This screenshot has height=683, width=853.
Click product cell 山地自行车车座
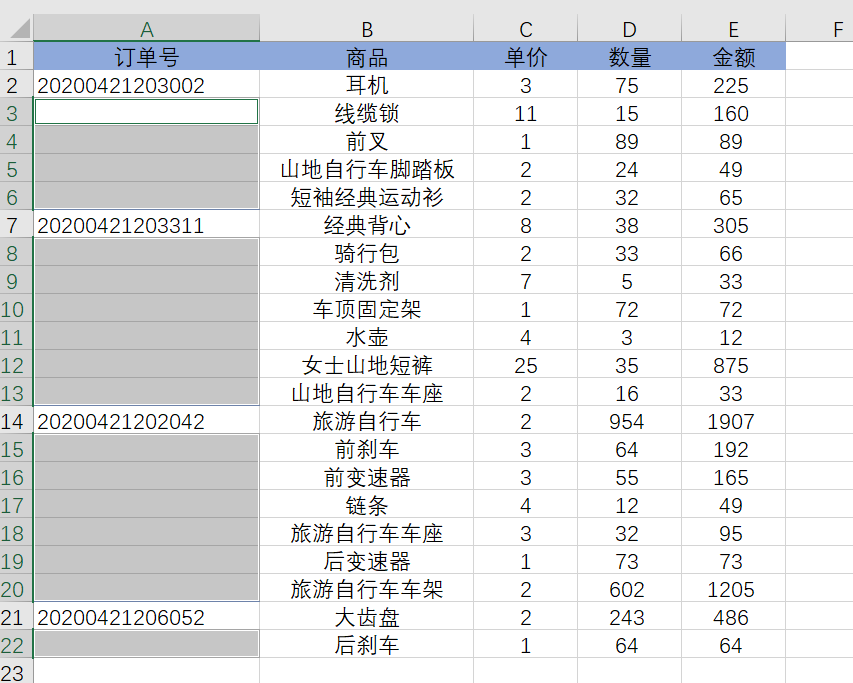[367, 393]
